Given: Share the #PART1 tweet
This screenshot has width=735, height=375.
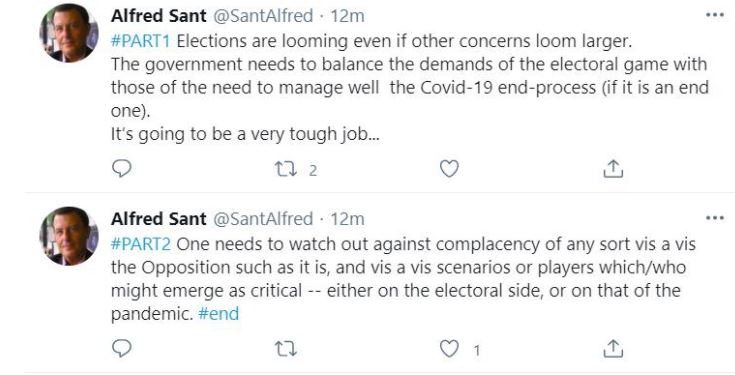Looking at the screenshot, I should point(613,168).
